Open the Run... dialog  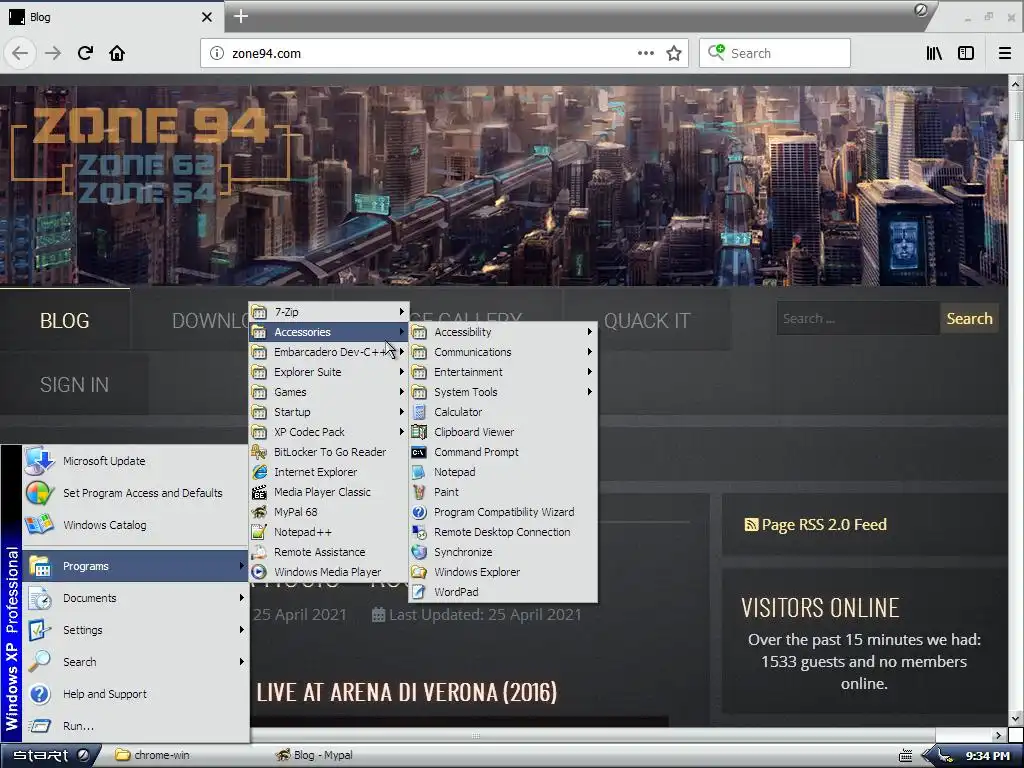[x=136, y=726]
